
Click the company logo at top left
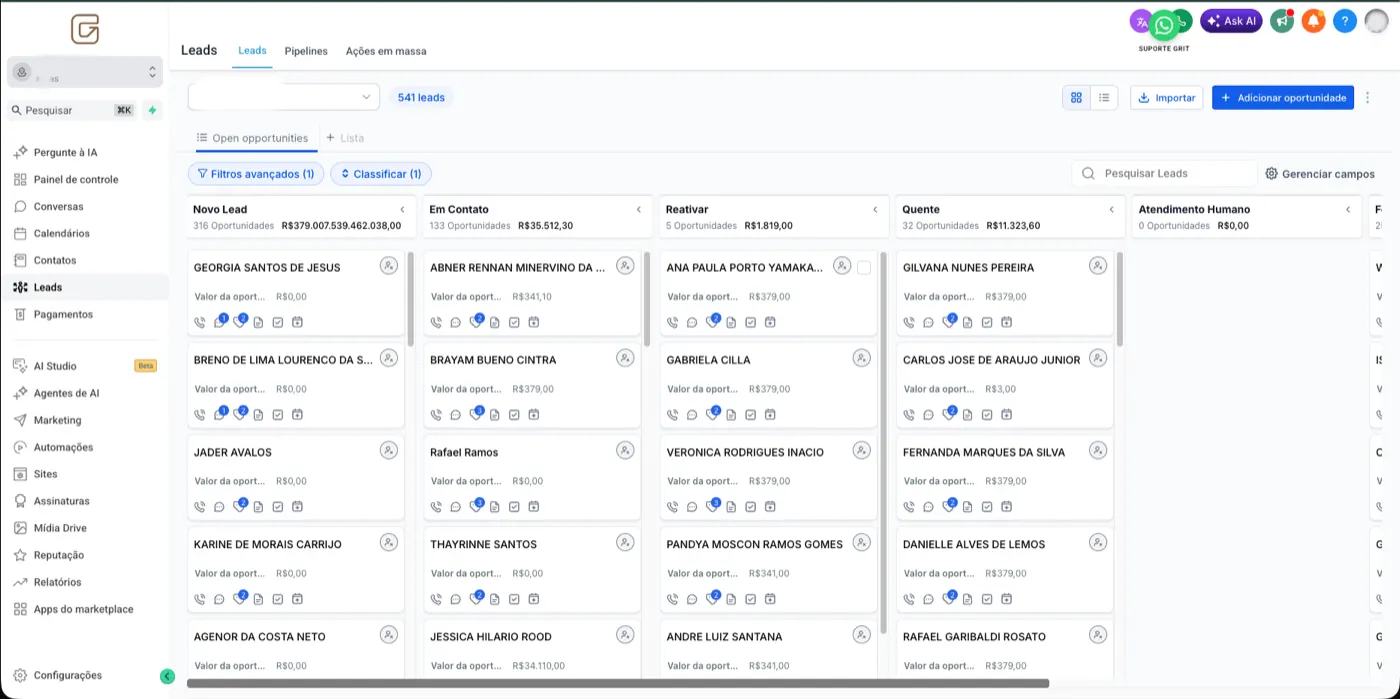tap(85, 29)
